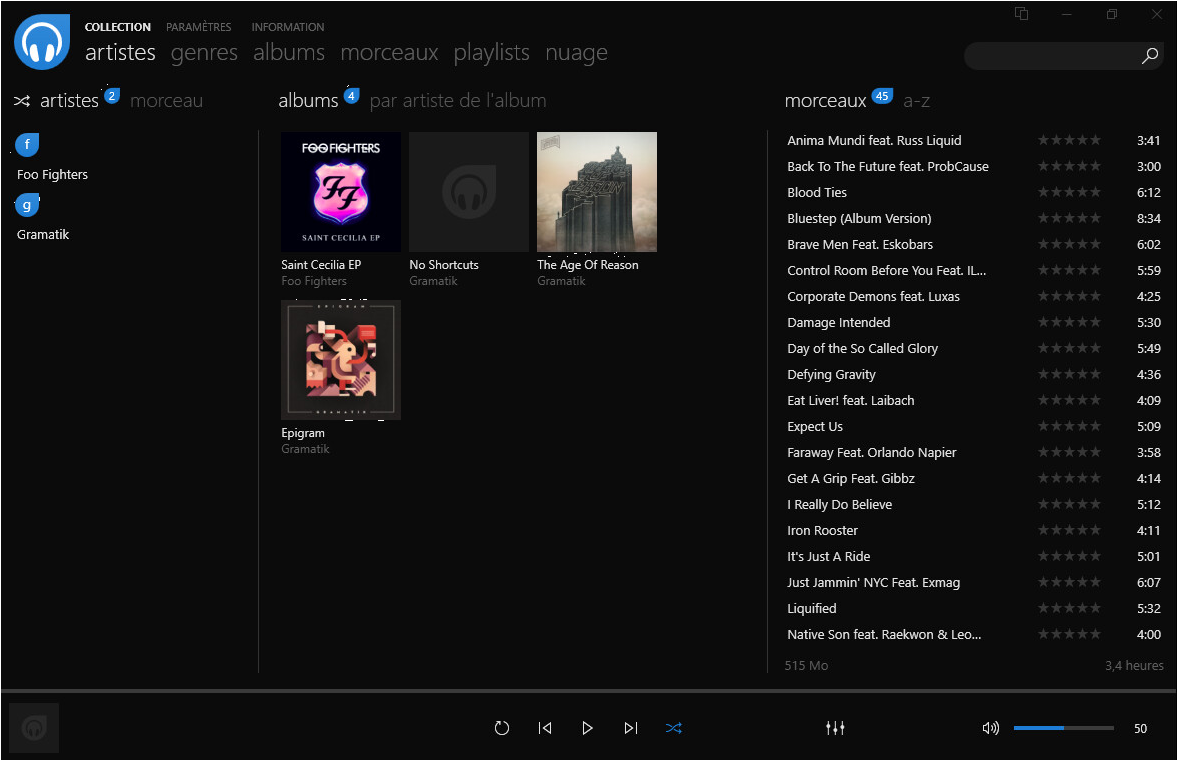Start playback with the play button

587,728
